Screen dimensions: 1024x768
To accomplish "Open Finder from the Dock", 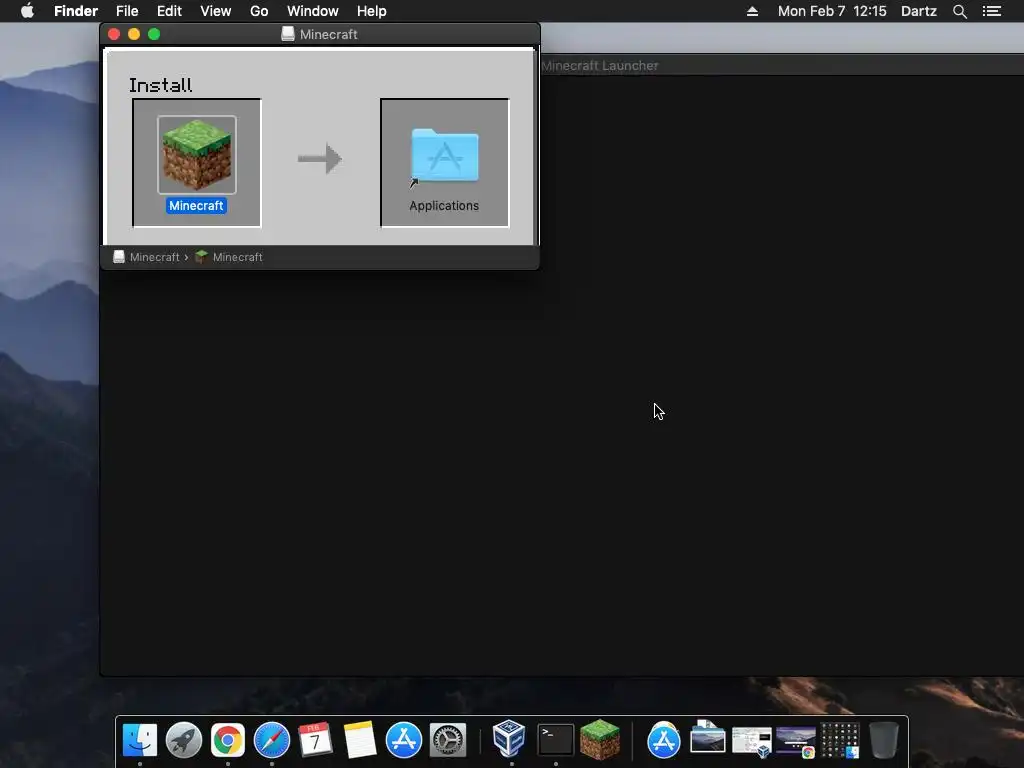I will click(x=140, y=740).
